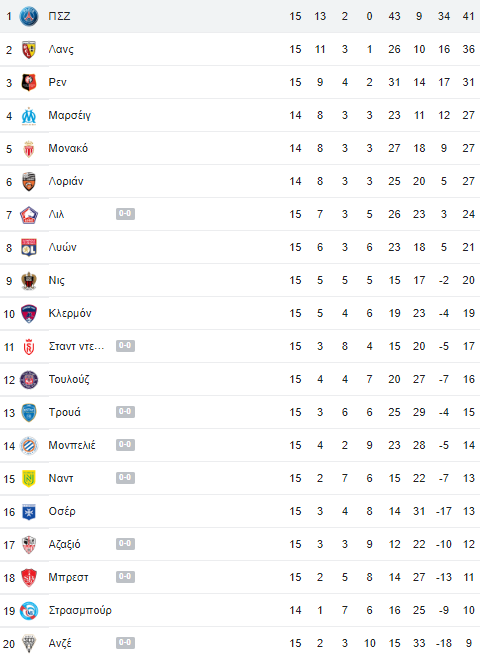The height and width of the screenshot is (657, 480).
Task: Open the Μπρεστ team name link
Action: coord(68,577)
